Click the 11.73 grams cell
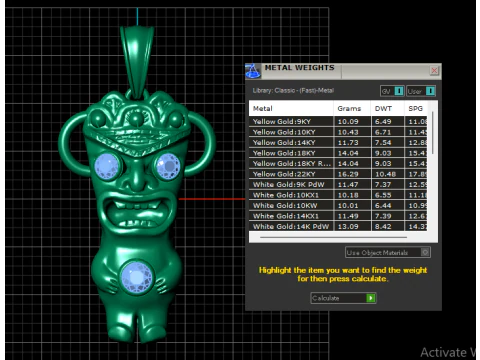Image resolution: width=480 pixels, height=360 pixels. (x=352, y=142)
